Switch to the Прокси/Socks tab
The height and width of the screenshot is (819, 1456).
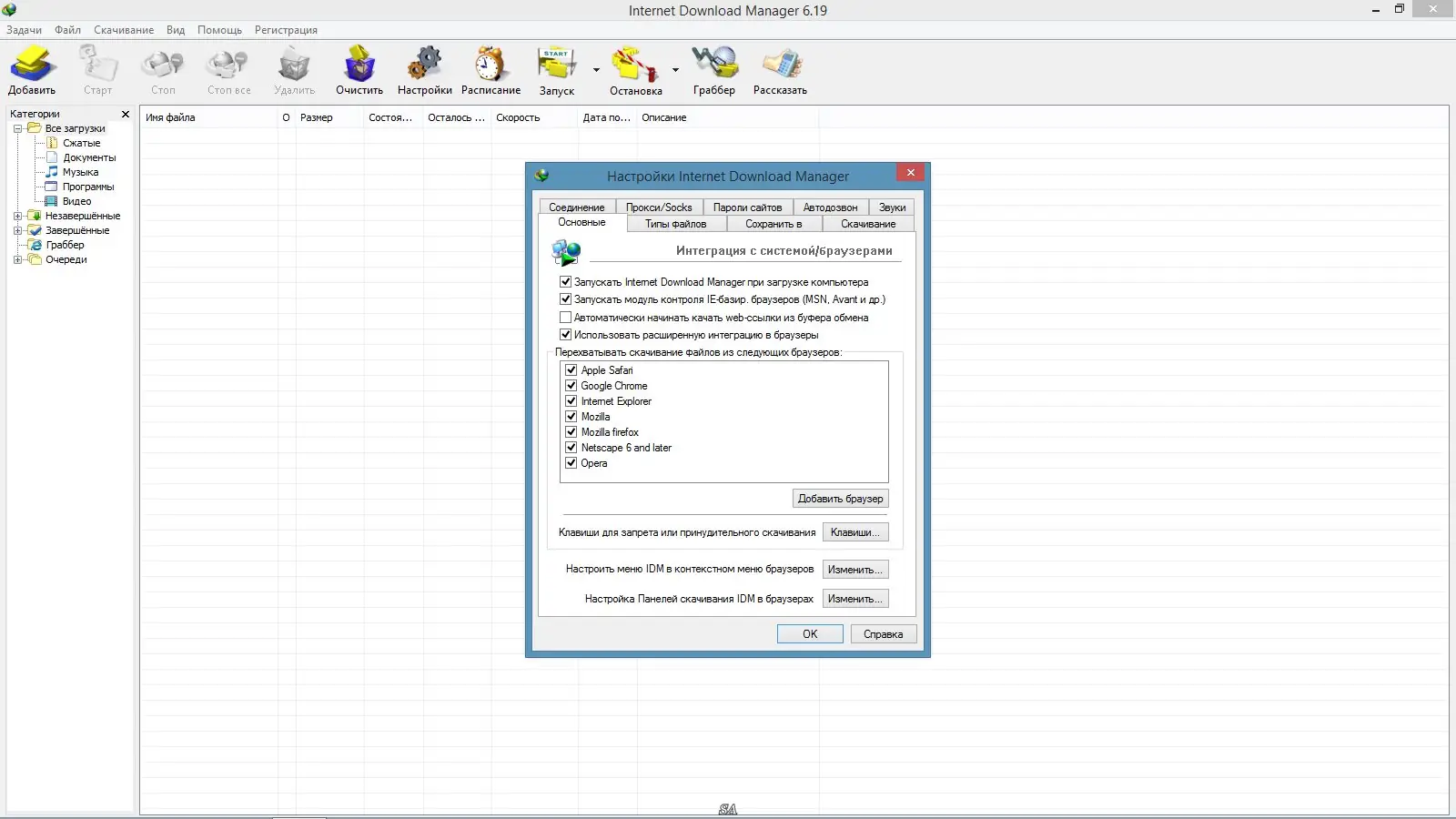coord(660,207)
